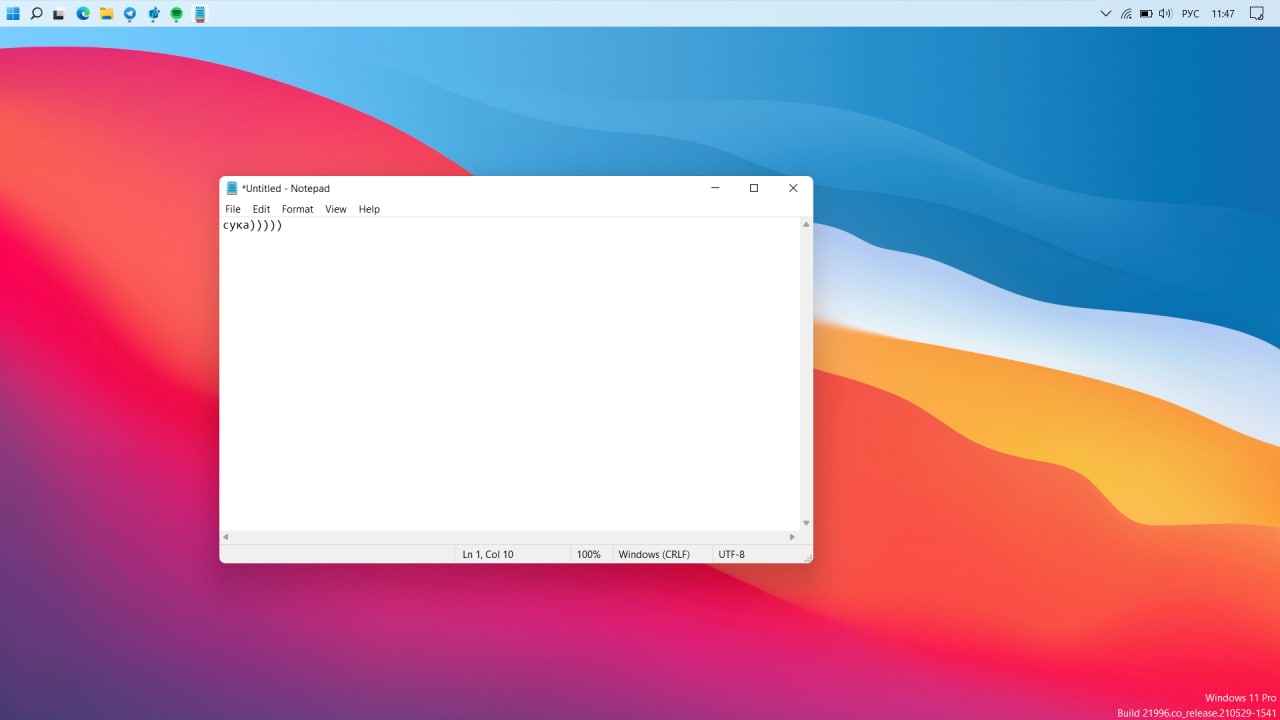1280x720 pixels.
Task: Open taskbar Search magnifier
Action: [x=37, y=14]
